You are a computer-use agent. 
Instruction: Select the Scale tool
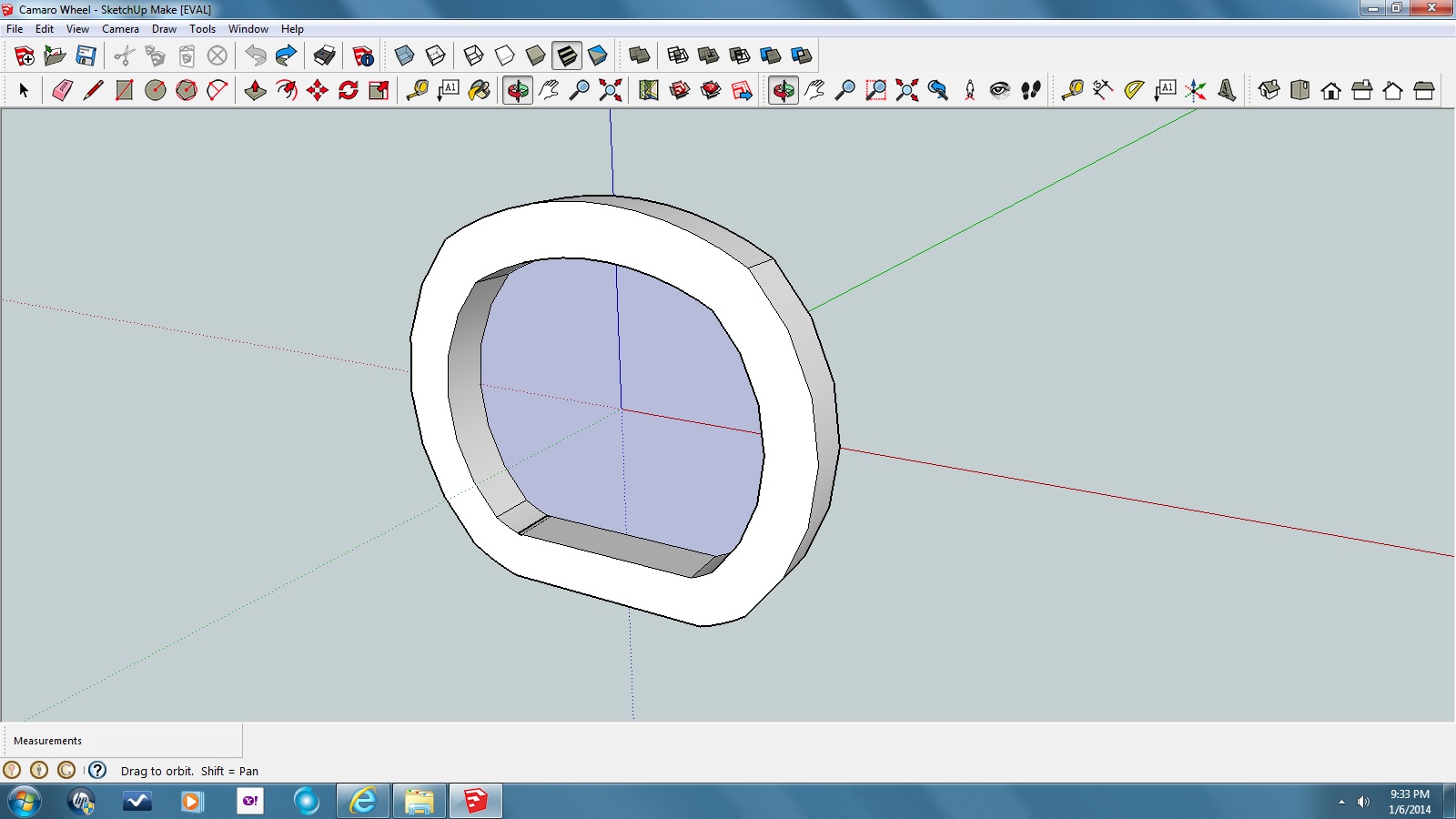(379, 90)
